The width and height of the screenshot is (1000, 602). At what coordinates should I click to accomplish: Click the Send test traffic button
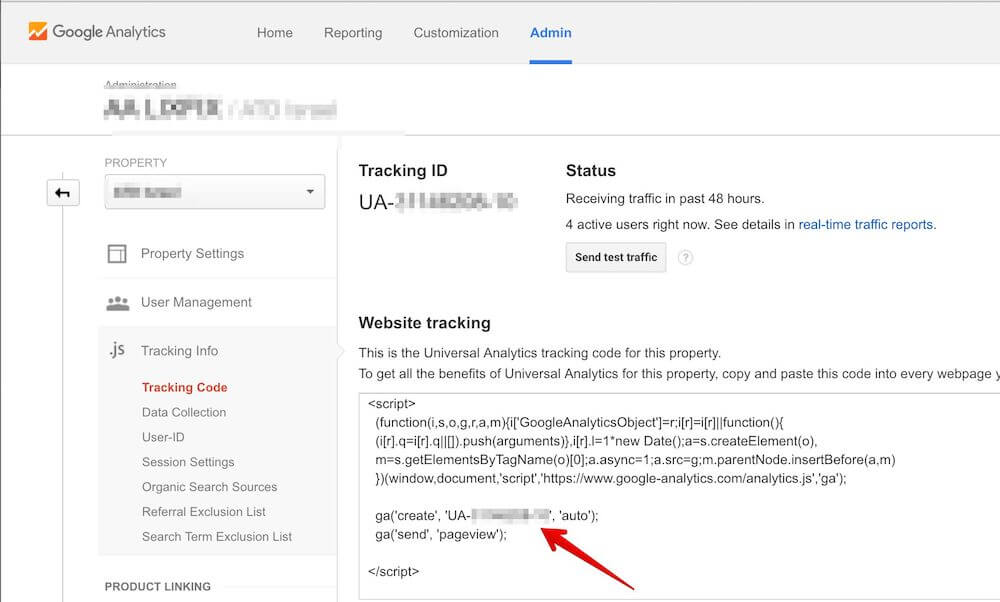point(616,257)
